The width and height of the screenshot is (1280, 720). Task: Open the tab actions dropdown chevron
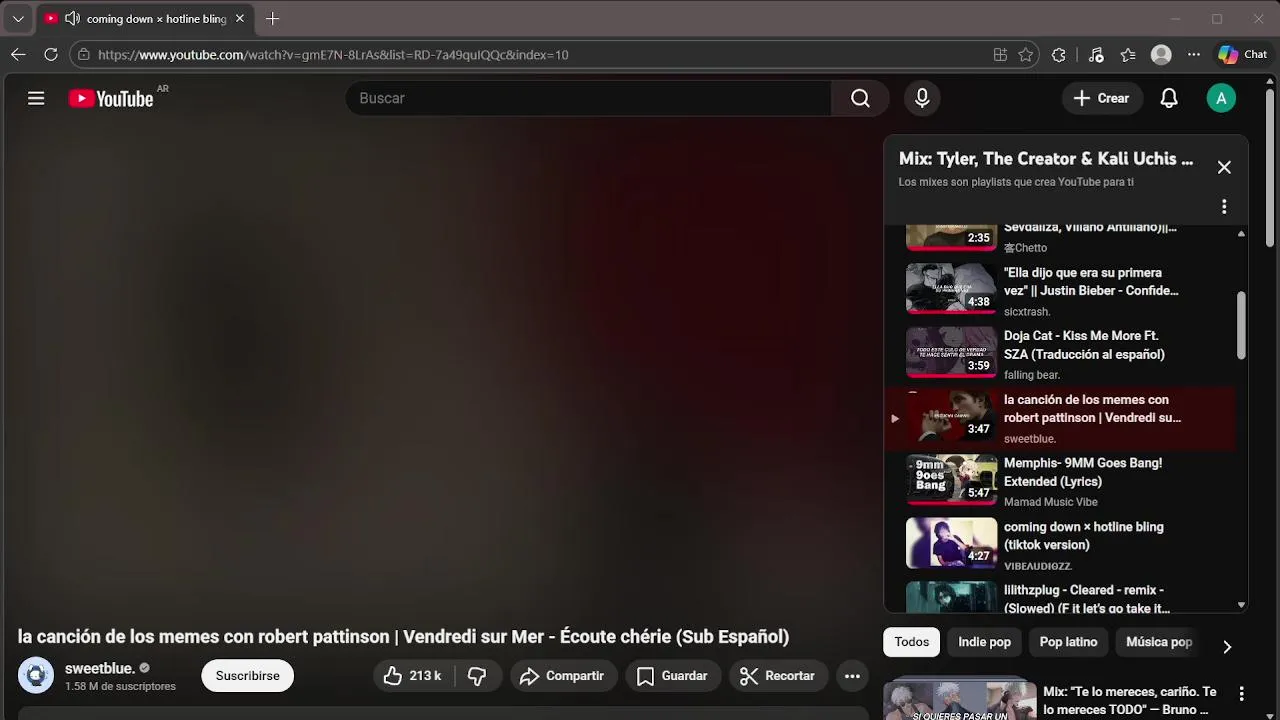click(18, 19)
